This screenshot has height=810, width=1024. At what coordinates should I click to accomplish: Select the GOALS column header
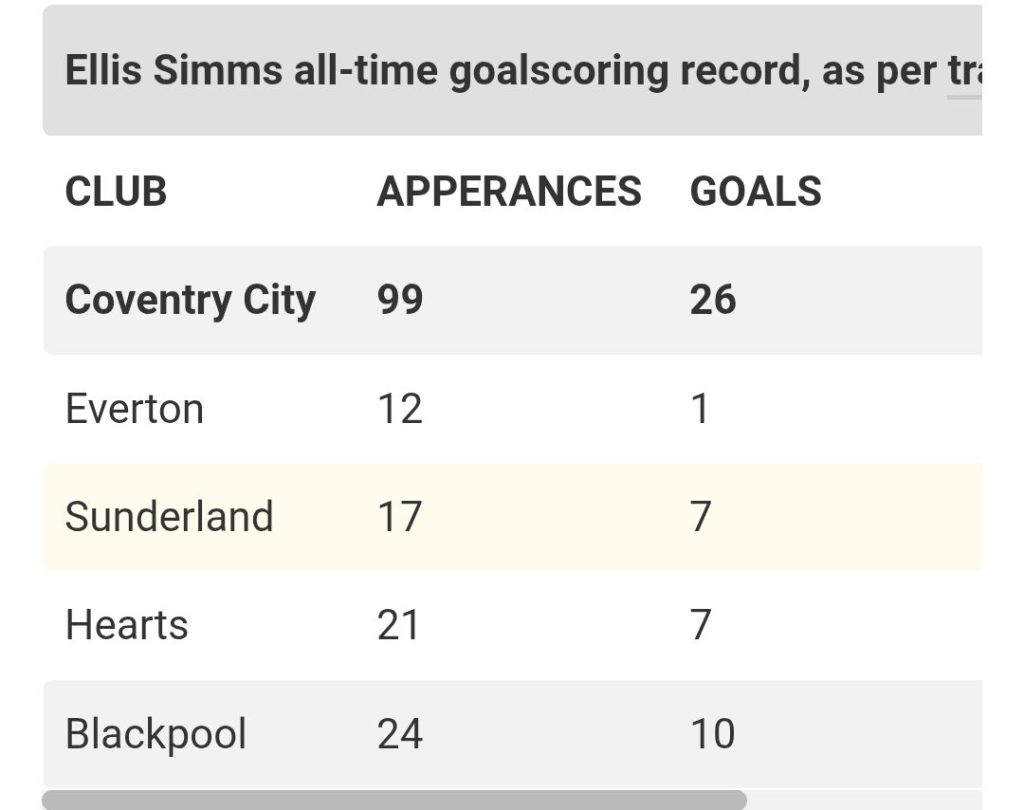click(x=756, y=191)
